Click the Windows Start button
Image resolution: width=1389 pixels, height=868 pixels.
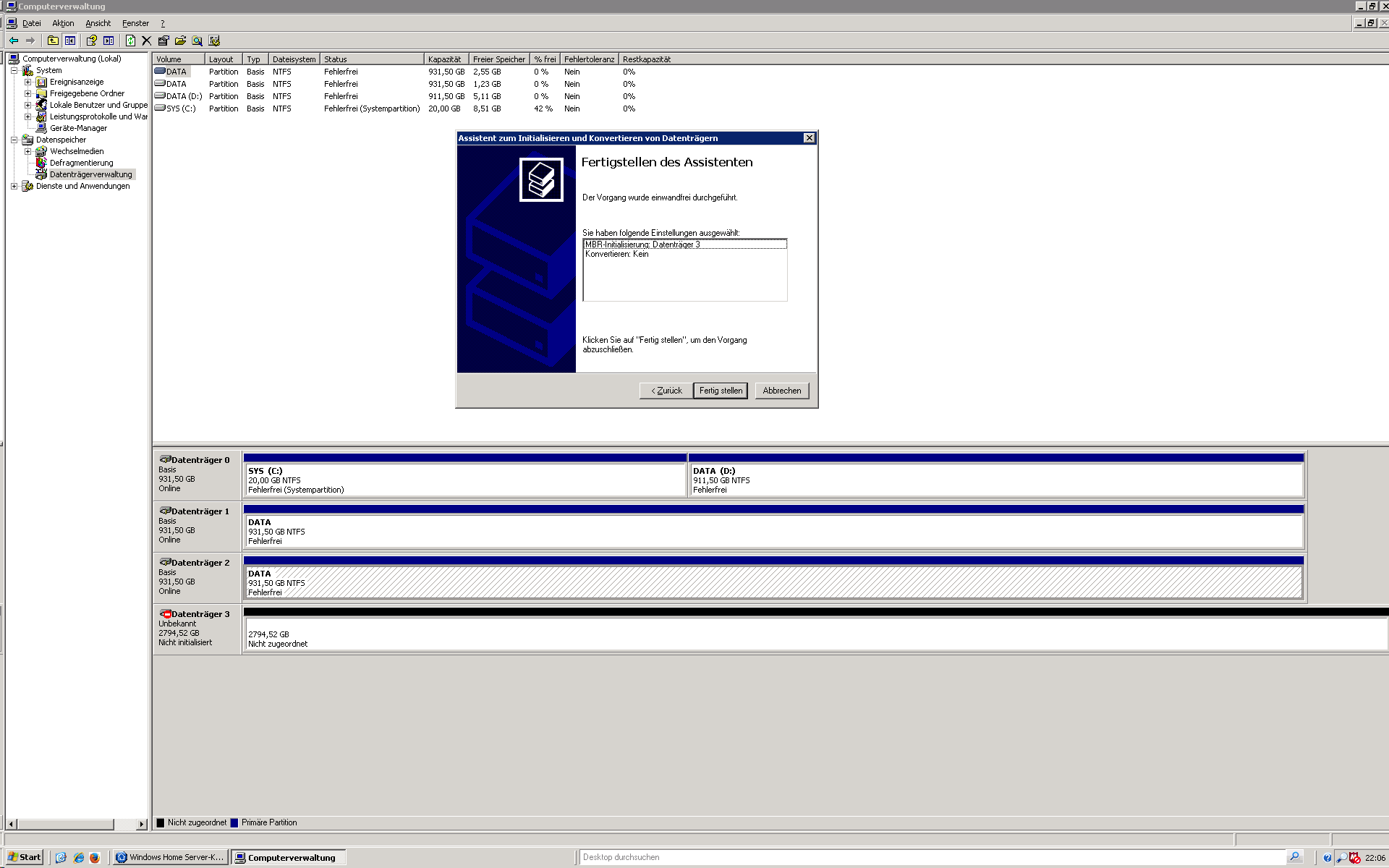point(24,857)
